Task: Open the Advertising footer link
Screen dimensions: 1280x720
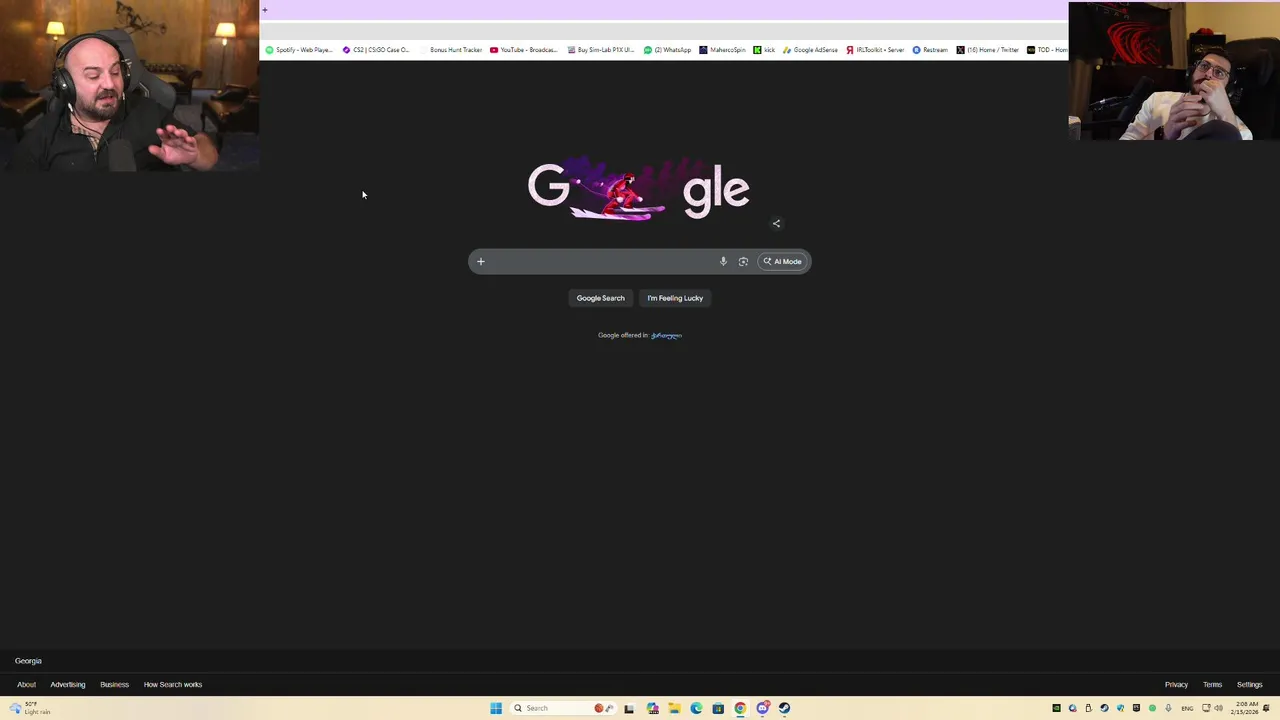Action: point(68,685)
